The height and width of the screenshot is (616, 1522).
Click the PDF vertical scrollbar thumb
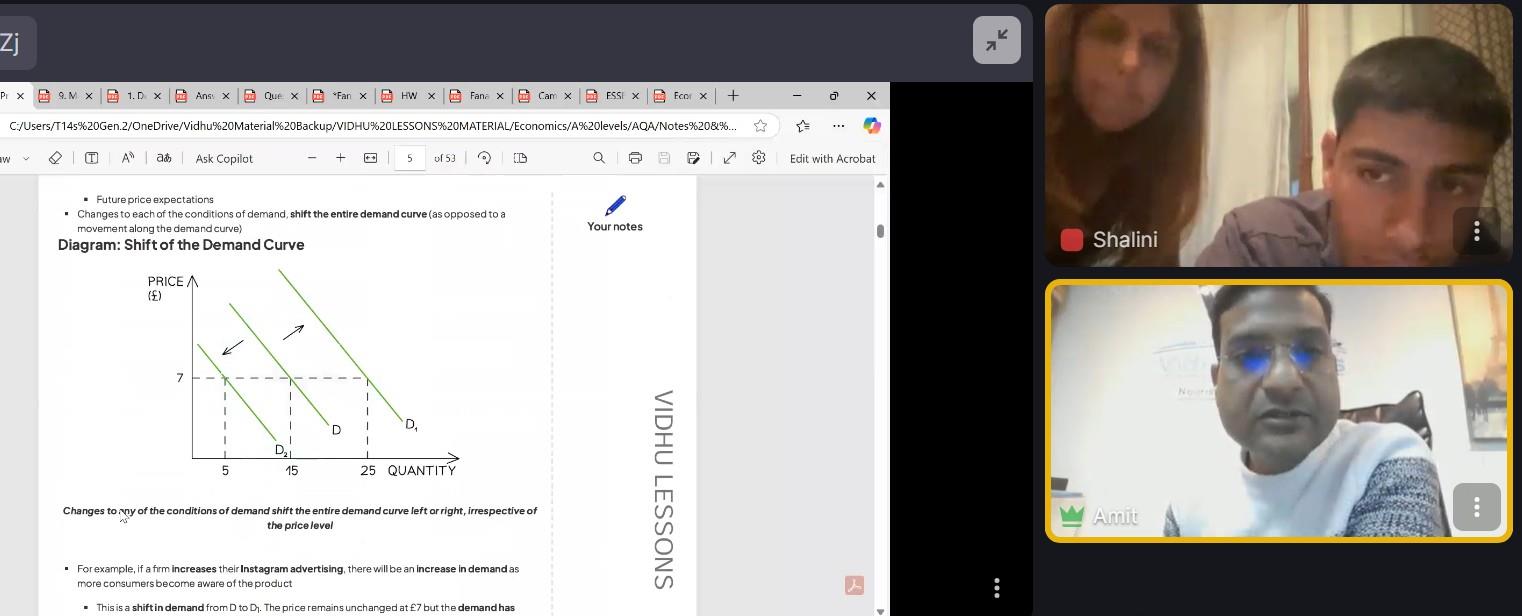pyautogui.click(x=880, y=231)
